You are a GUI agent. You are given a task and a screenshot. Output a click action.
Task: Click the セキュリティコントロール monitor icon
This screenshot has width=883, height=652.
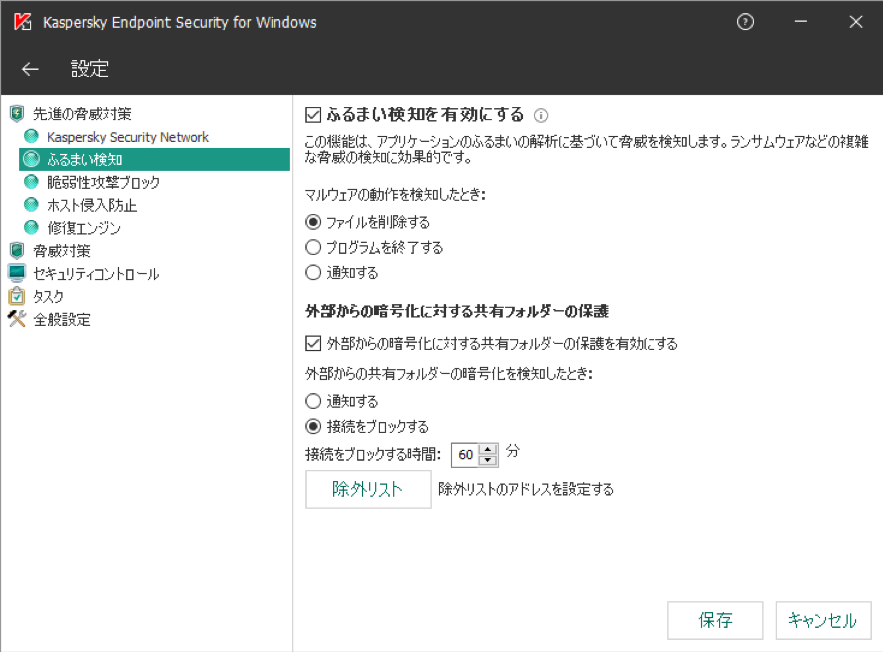(x=17, y=273)
